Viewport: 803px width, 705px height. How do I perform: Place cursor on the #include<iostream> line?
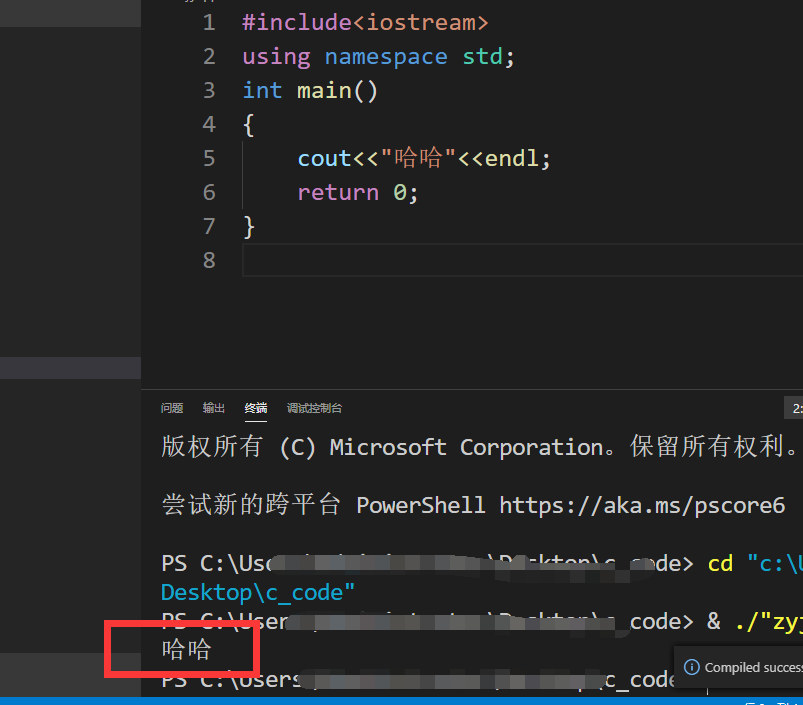(x=365, y=21)
